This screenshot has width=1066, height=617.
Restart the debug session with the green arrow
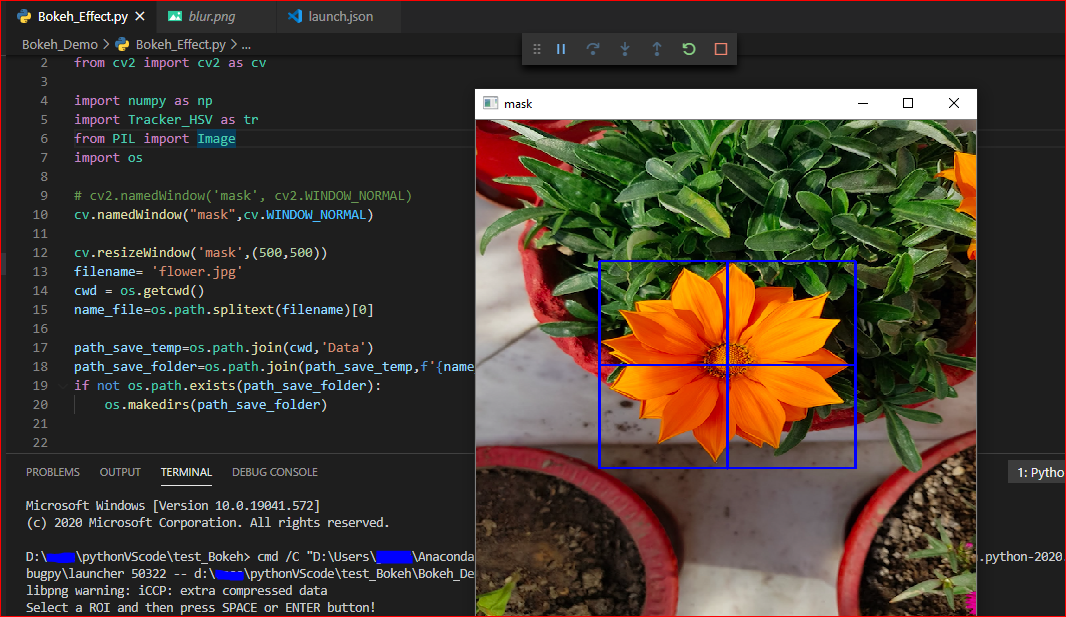[x=689, y=49]
